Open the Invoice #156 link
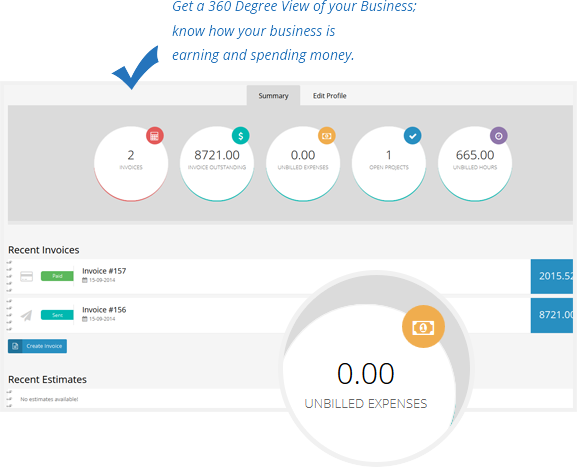The width and height of the screenshot is (577, 467). tap(104, 310)
